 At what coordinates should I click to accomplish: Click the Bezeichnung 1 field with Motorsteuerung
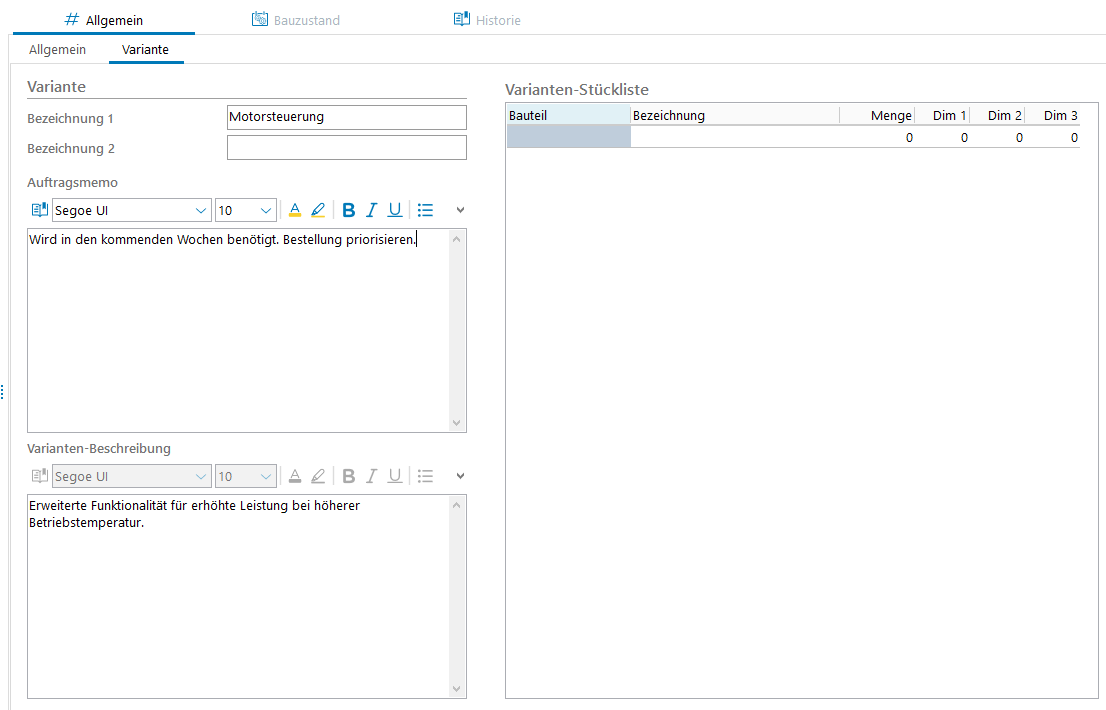tap(346, 117)
